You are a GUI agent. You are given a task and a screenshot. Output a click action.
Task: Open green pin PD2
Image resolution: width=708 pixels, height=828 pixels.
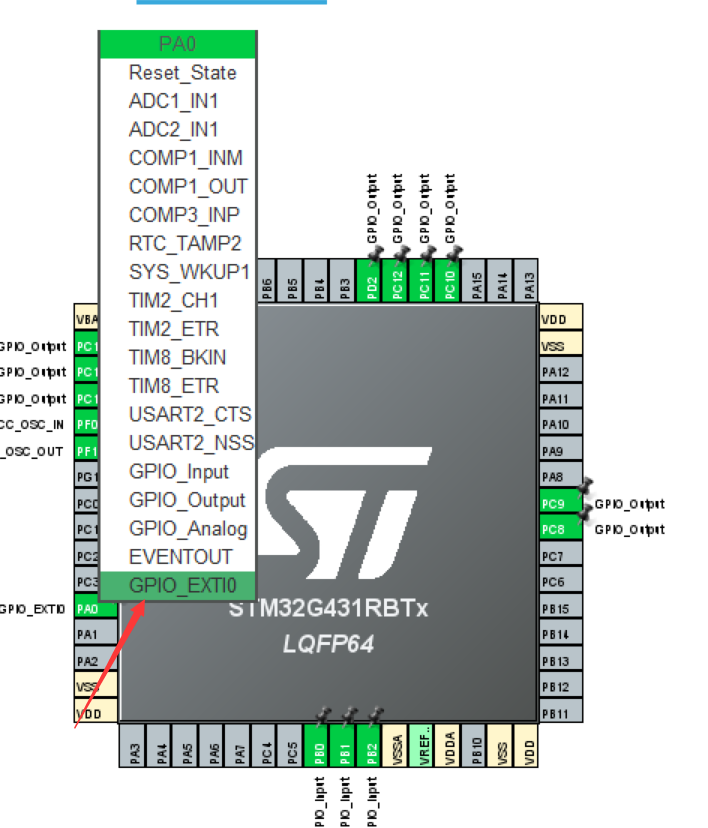coord(369,281)
